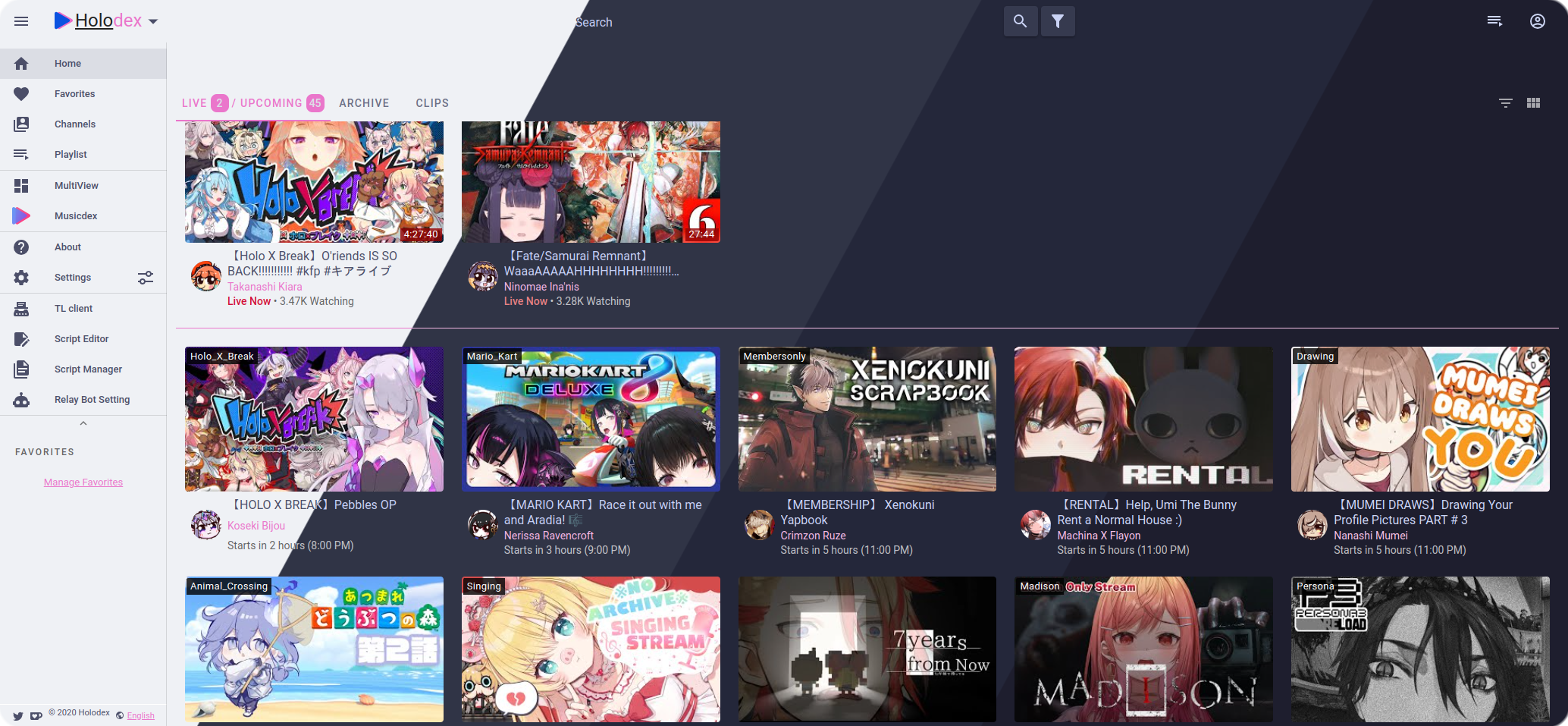Collapse the sidebar extra items chevron
The image size is (1568, 726).
tap(83, 423)
